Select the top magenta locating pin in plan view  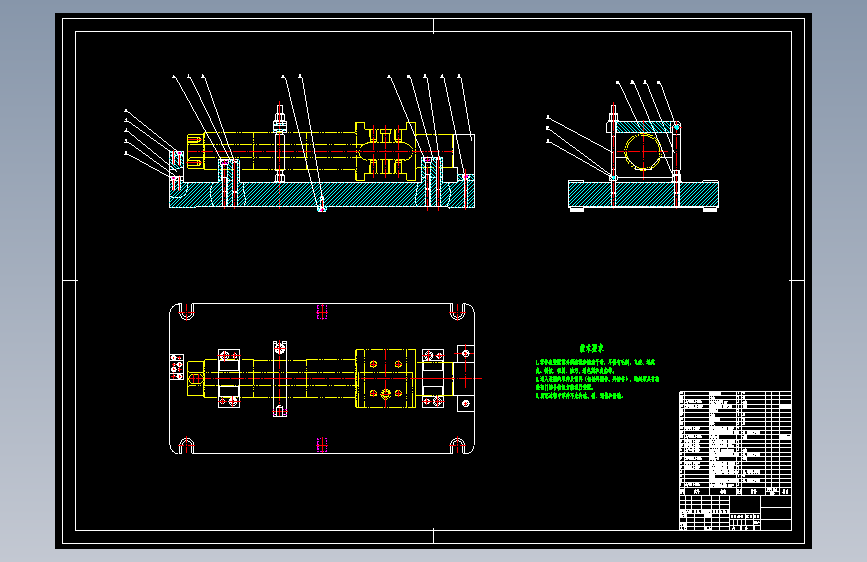[322, 312]
